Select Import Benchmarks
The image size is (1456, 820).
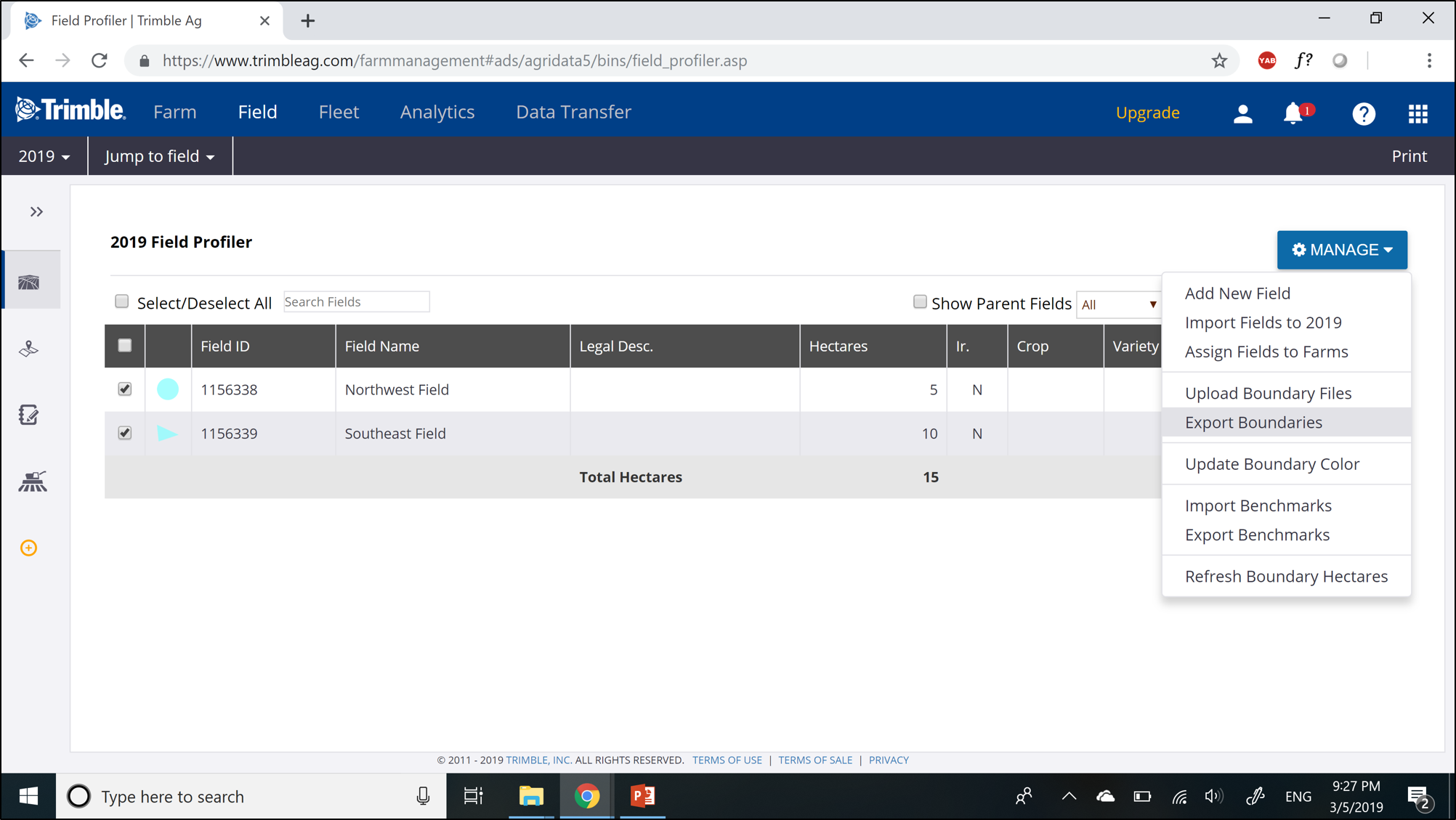(x=1258, y=506)
